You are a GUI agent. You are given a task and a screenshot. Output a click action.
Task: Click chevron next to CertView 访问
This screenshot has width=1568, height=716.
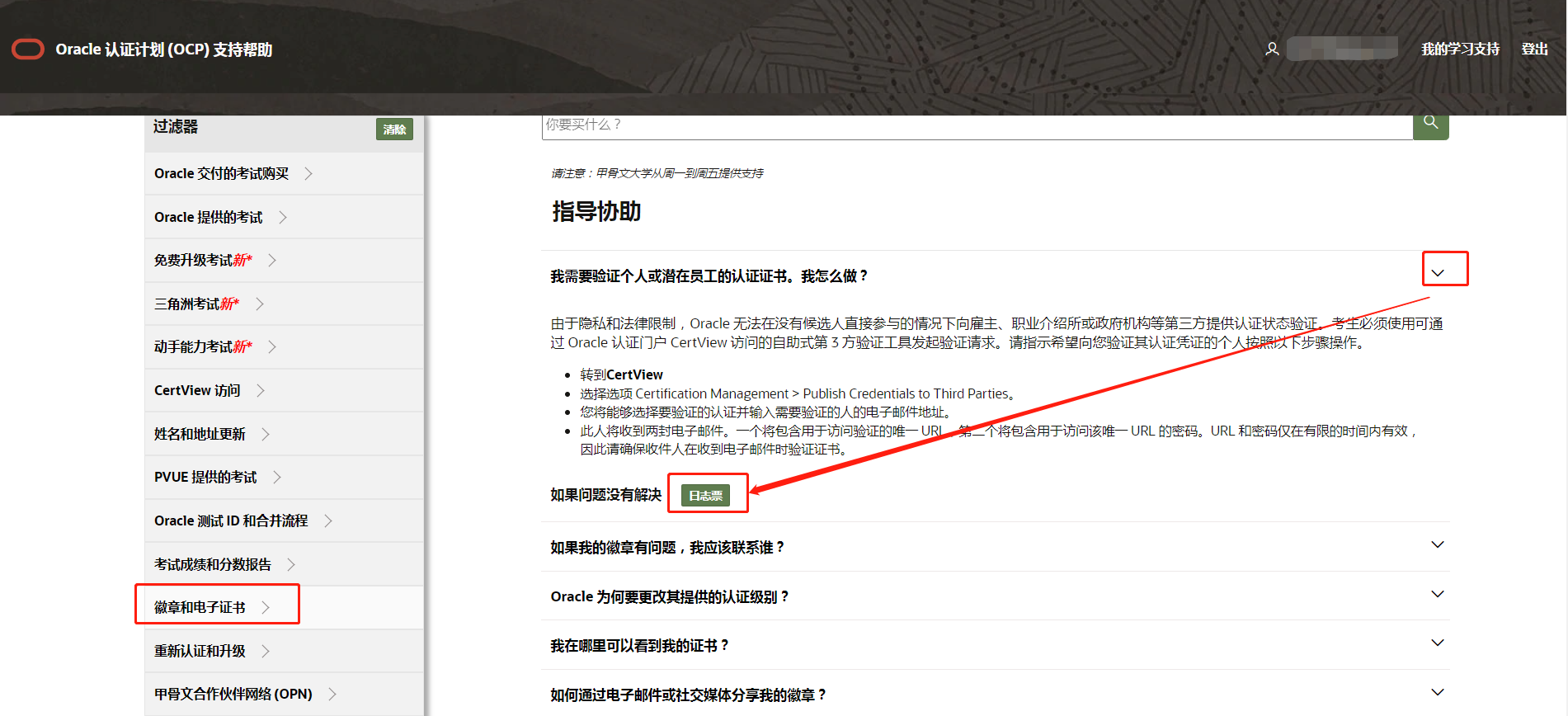point(260,390)
